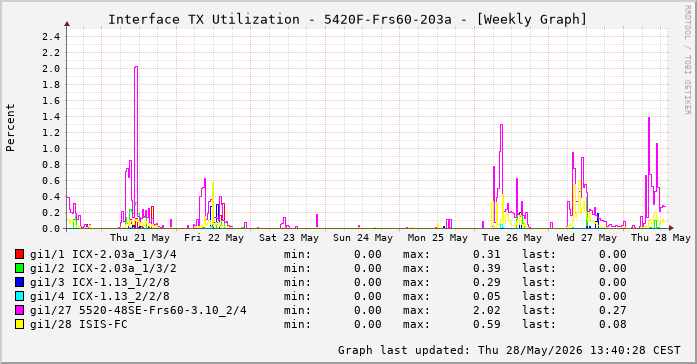Image resolution: width=697 pixels, height=364 pixels.
Task: Click the cyan gi1/4 legend swatch
Action: click(x=19, y=296)
